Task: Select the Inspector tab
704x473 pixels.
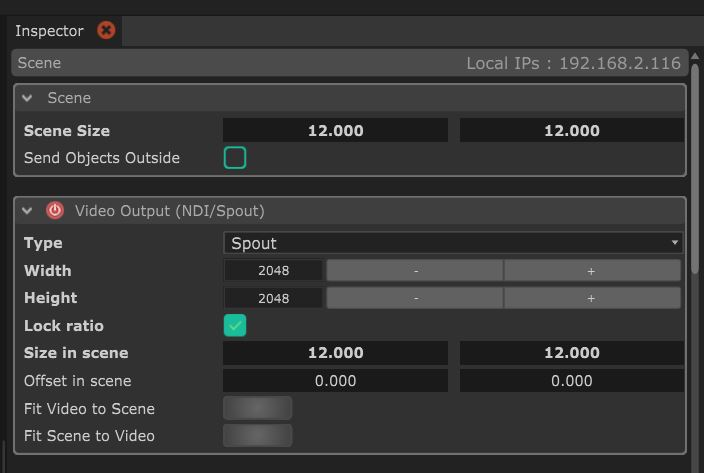Action: click(x=49, y=31)
